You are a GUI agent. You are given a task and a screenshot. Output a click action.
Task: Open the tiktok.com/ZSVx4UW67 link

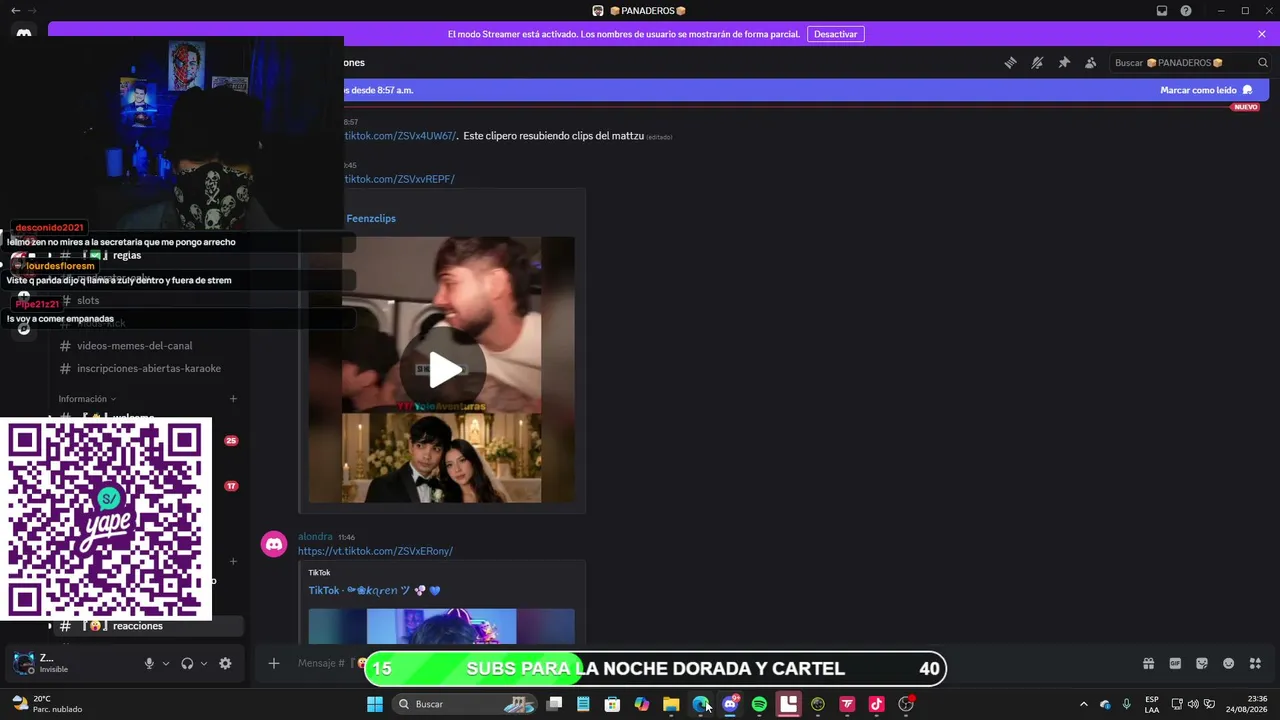(400, 135)
